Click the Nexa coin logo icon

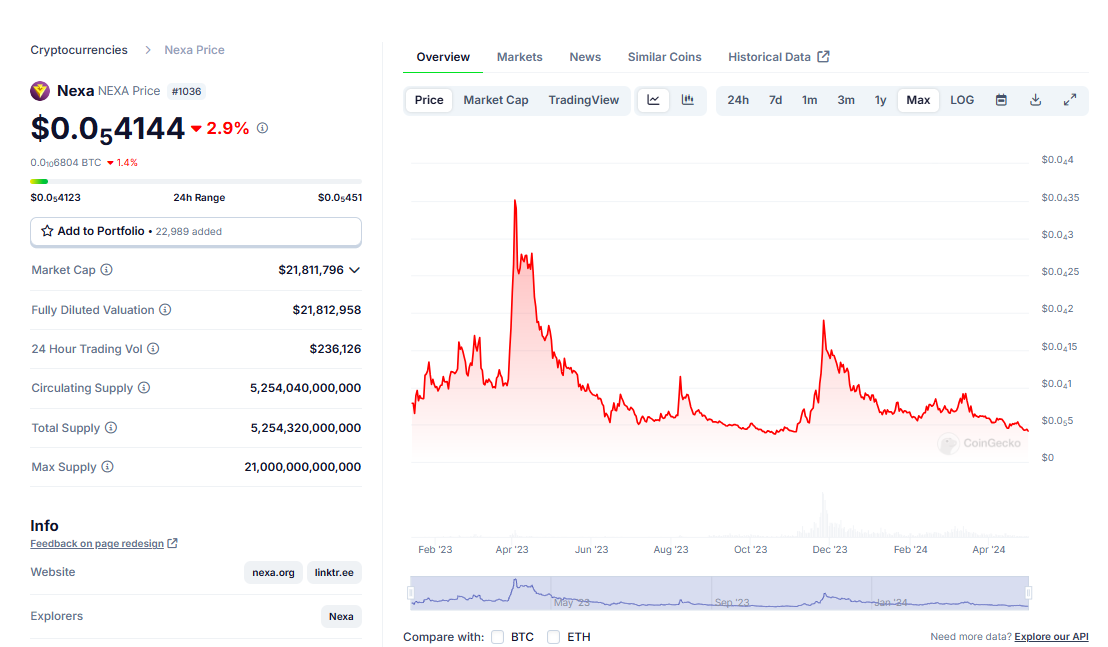(x=40, y=90)
